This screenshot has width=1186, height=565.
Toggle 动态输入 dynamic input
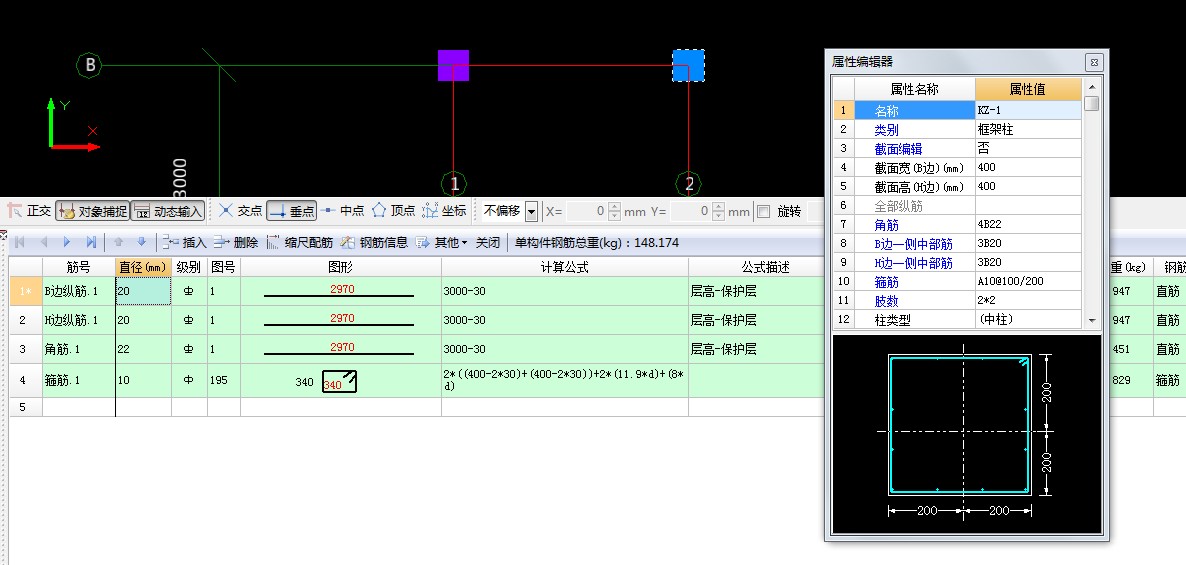(x=168, y=211)
